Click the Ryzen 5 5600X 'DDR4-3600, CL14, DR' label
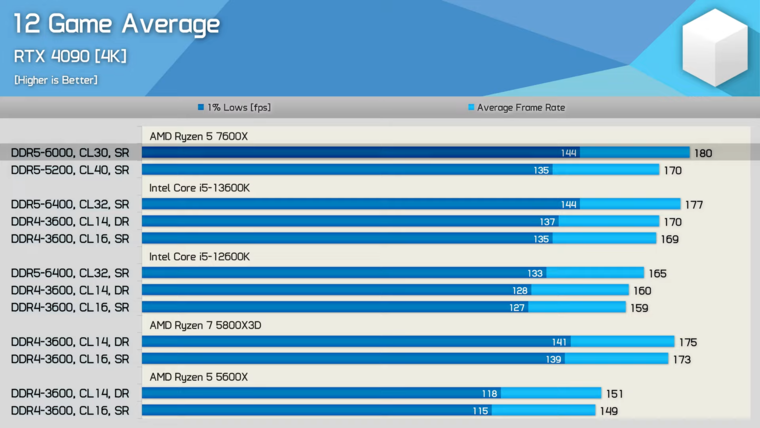This screenshot has height=428, width=760. 70,393
